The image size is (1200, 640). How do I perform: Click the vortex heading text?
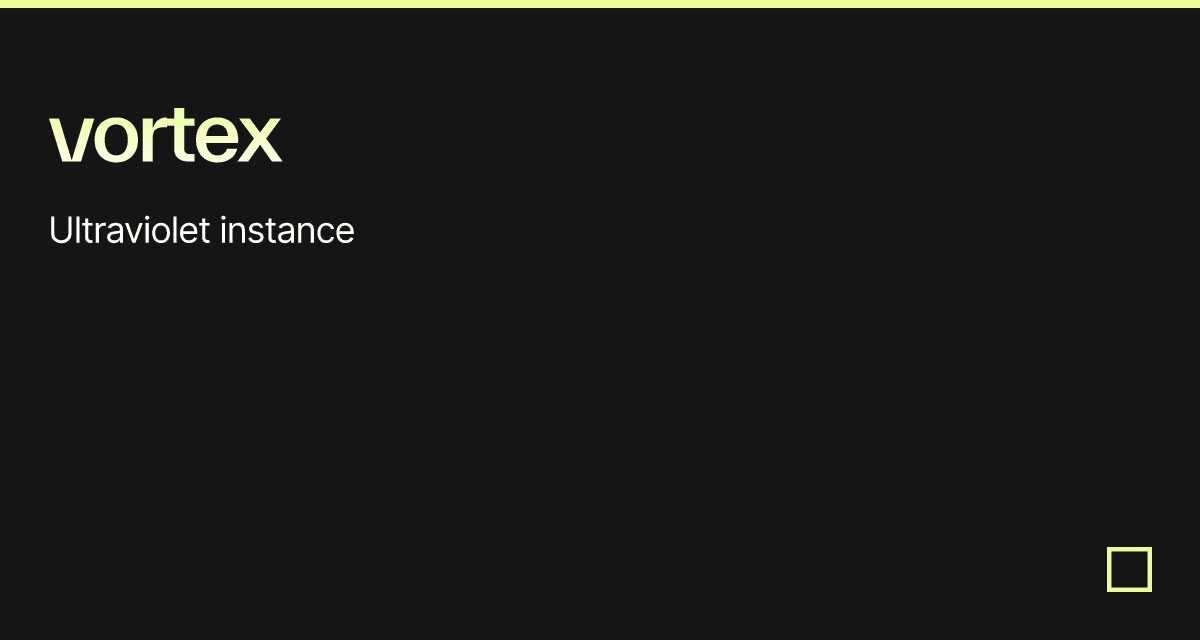[x=165, y=138]
